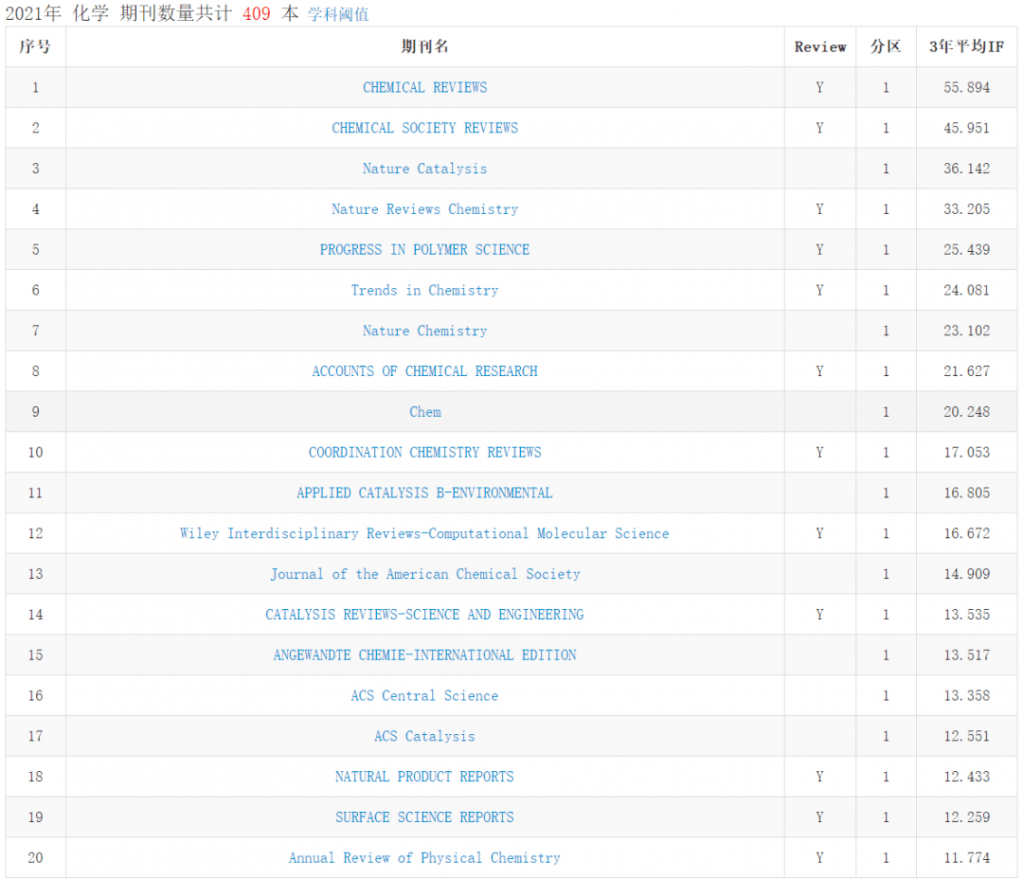Open the Wiley Interdisciplinary Reviews-Computational Molecular Science link
The image size is (1023, 879).
click(x=425, y=533)
